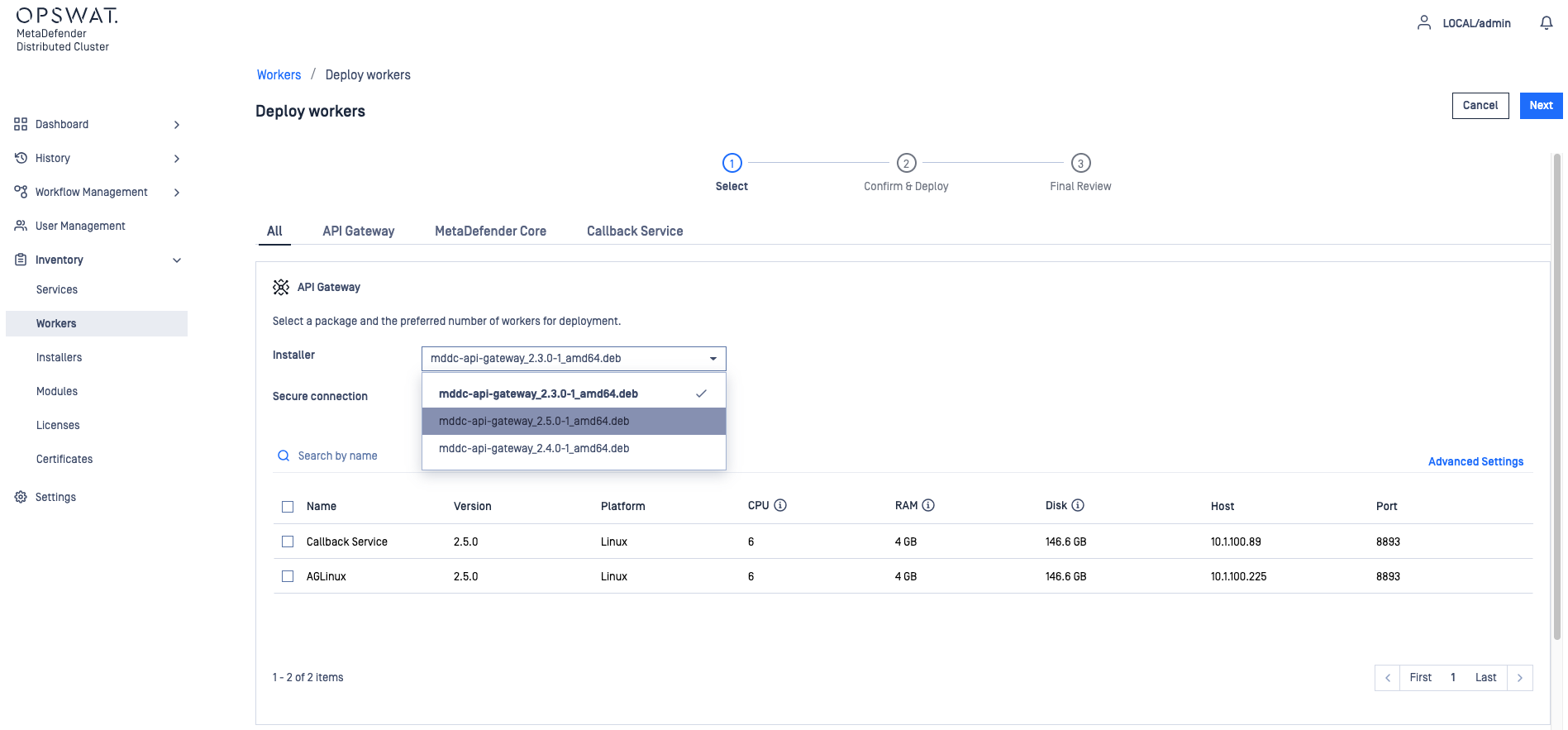Image resolution: width=1568 pixels, height=730 pixels.
Task: Open the Callback Service tab
Action: [635, 231]
